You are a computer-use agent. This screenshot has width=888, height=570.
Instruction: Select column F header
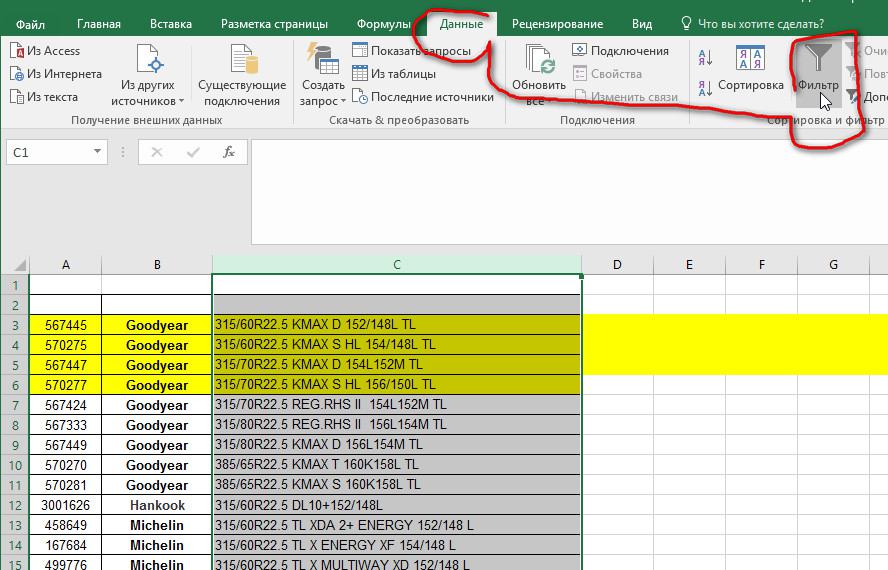762,265
